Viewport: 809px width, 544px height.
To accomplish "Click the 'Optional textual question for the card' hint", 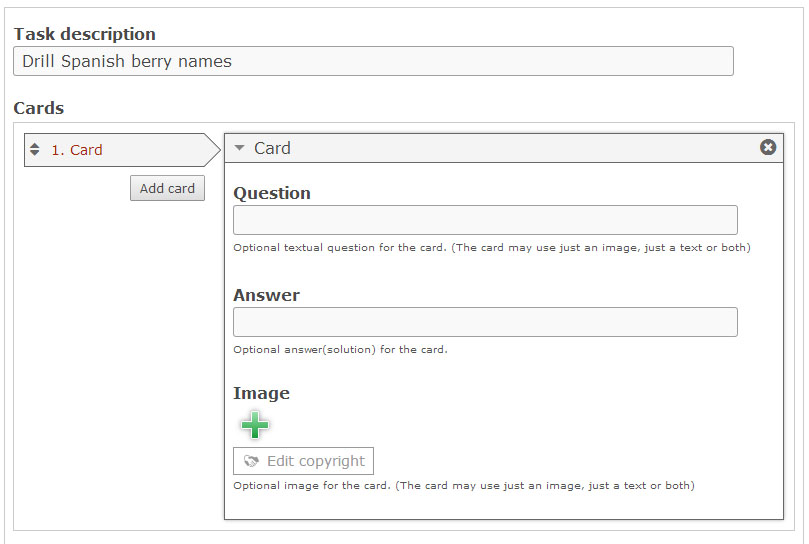I will click(492, 247).
